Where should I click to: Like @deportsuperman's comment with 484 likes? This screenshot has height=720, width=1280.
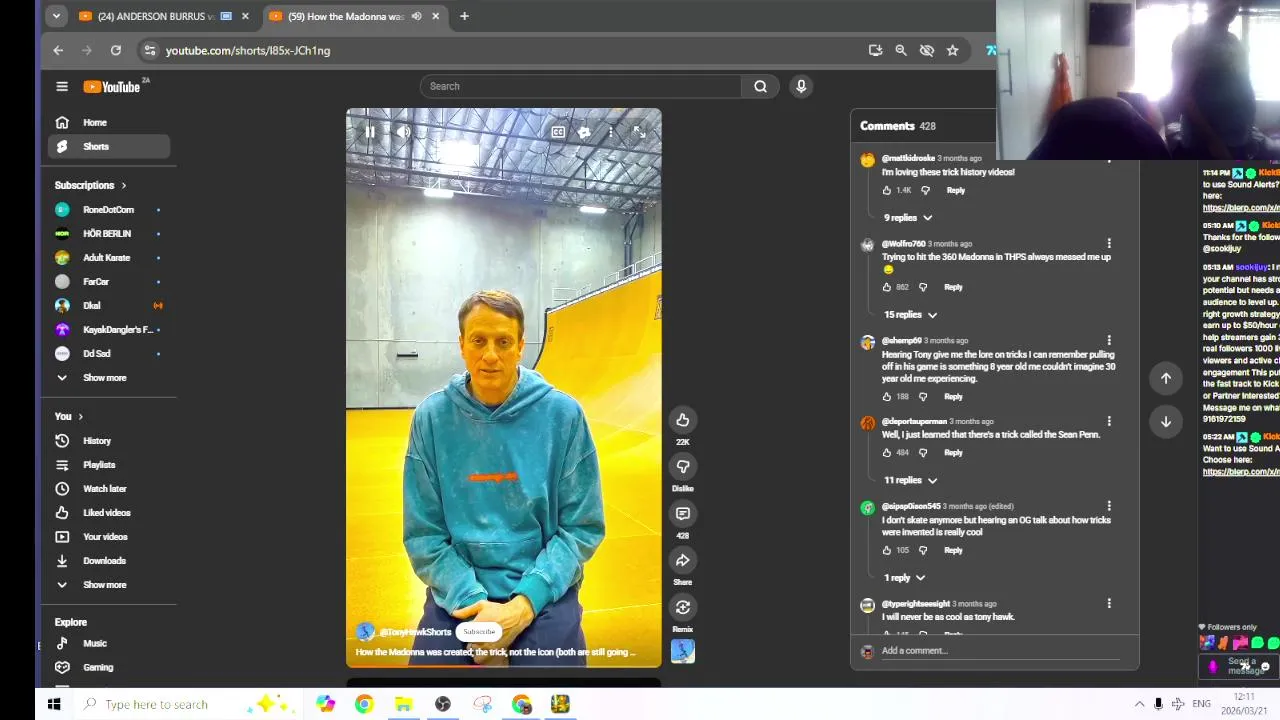(886, 453)
